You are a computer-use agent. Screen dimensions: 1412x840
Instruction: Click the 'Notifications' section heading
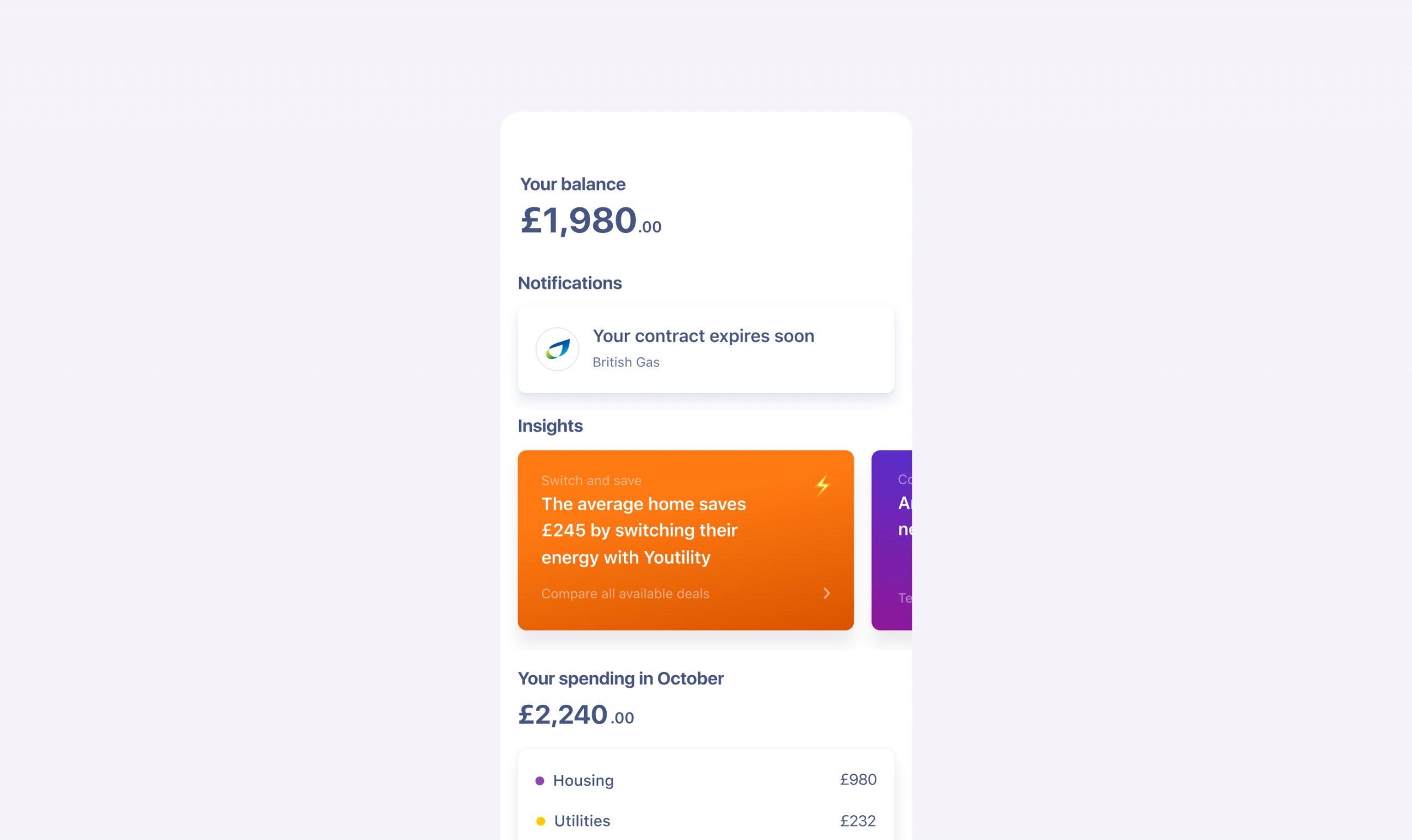569,283
